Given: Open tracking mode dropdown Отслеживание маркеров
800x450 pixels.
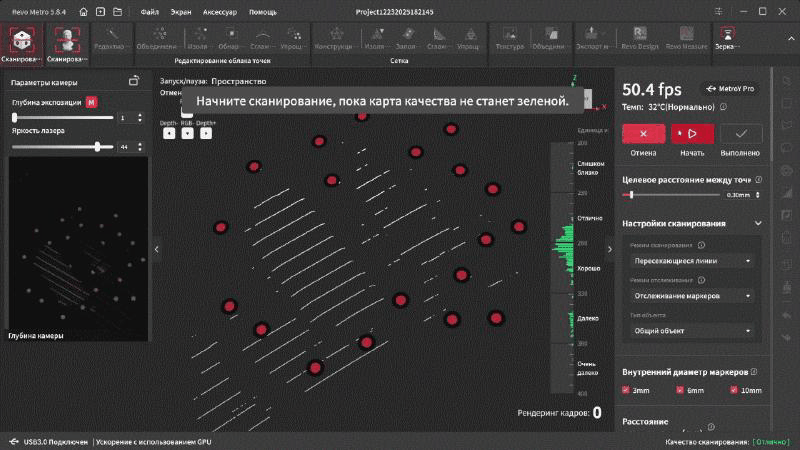Looking at the screenshot, I should click(692, 296).
